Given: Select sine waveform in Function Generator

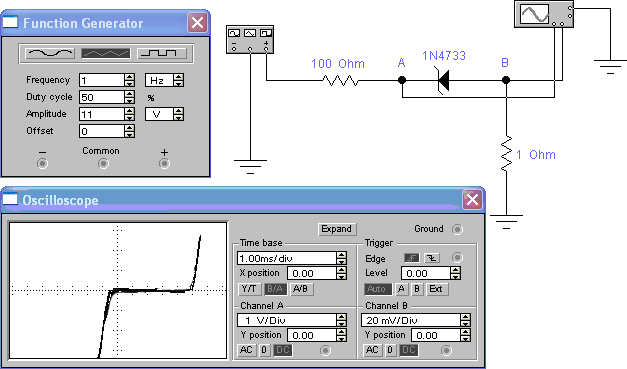Looking at the screenshot, I should point(50,53).
